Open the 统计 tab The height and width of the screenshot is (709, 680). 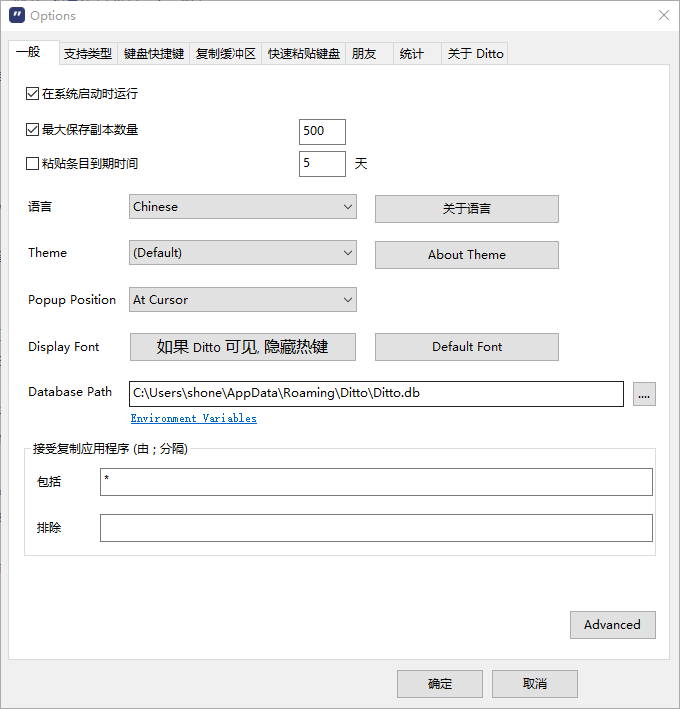click(417, 54)
